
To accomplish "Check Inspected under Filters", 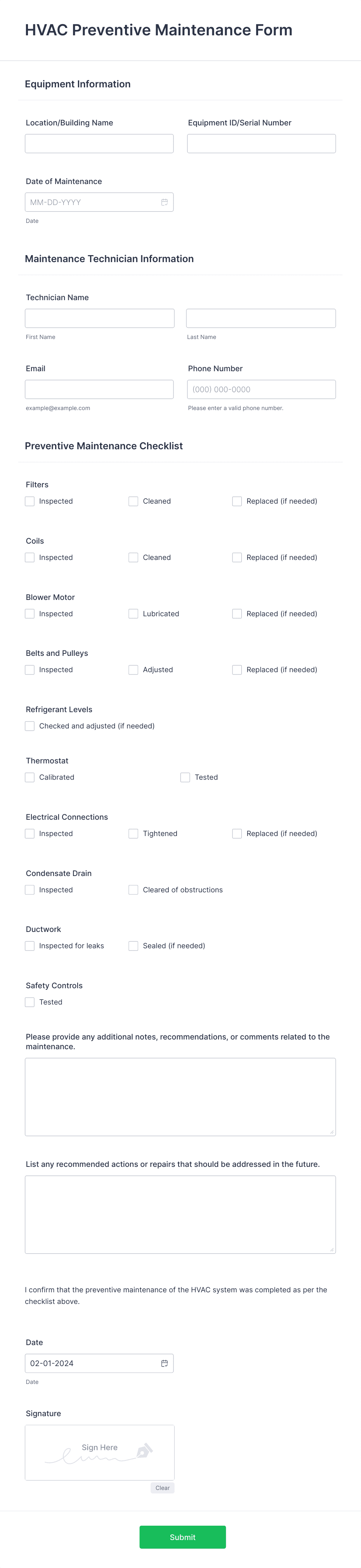I will [x=29, y=501].
